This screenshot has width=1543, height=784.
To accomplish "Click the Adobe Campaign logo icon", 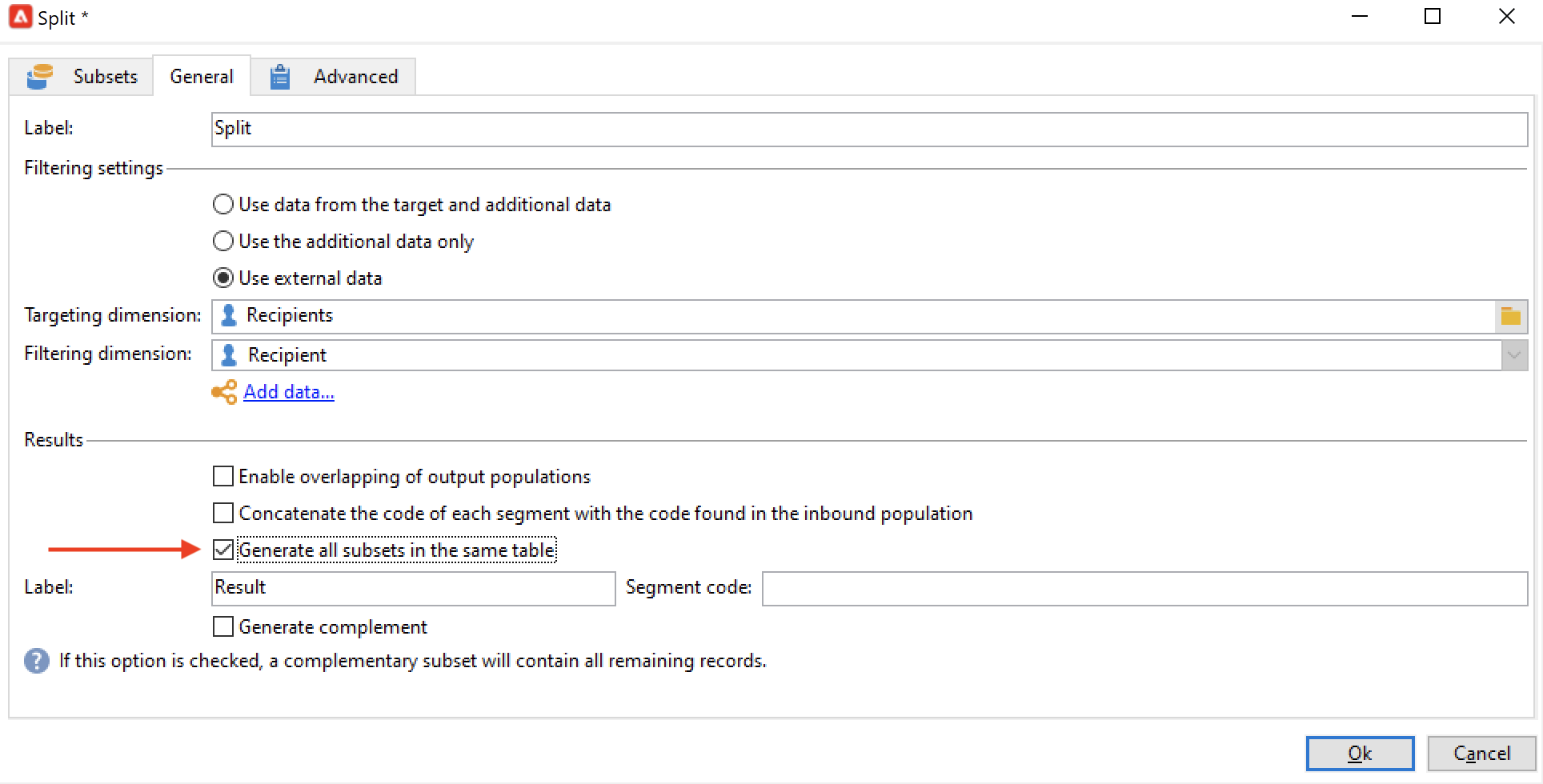I will coord(21,17).
